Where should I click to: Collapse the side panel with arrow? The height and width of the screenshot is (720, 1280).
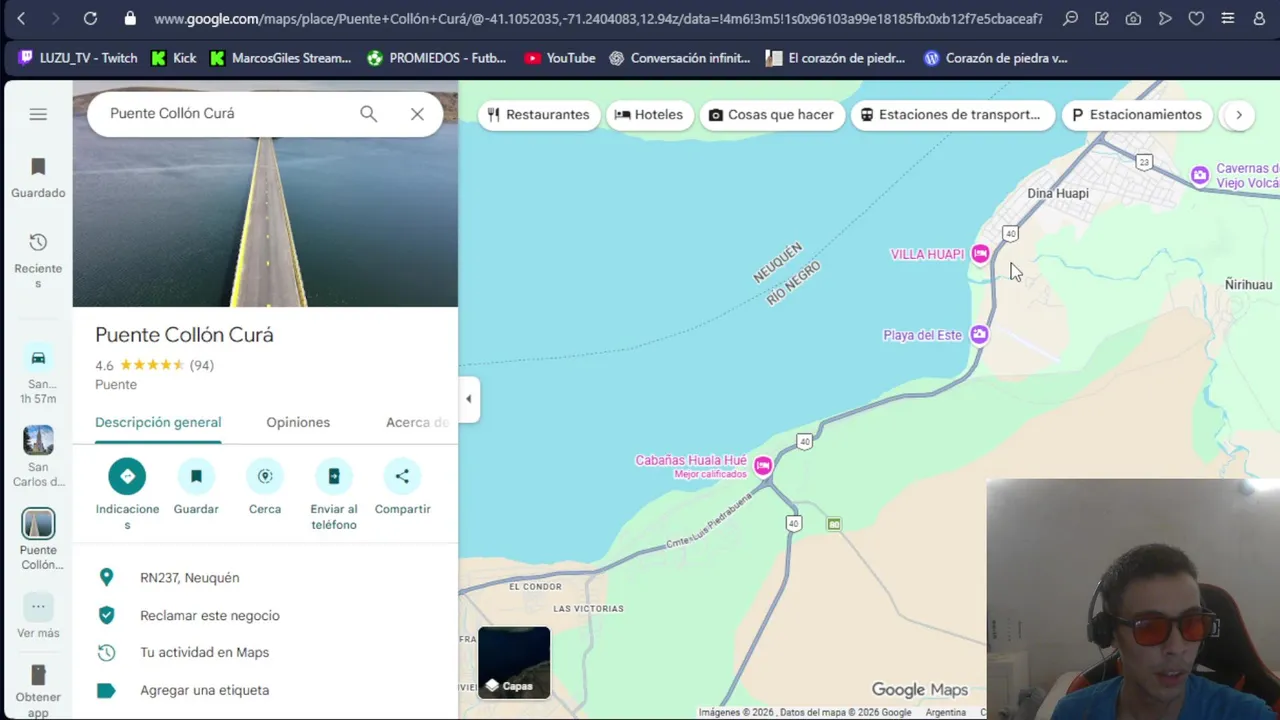pyautogui.click(x=469, y=399)
